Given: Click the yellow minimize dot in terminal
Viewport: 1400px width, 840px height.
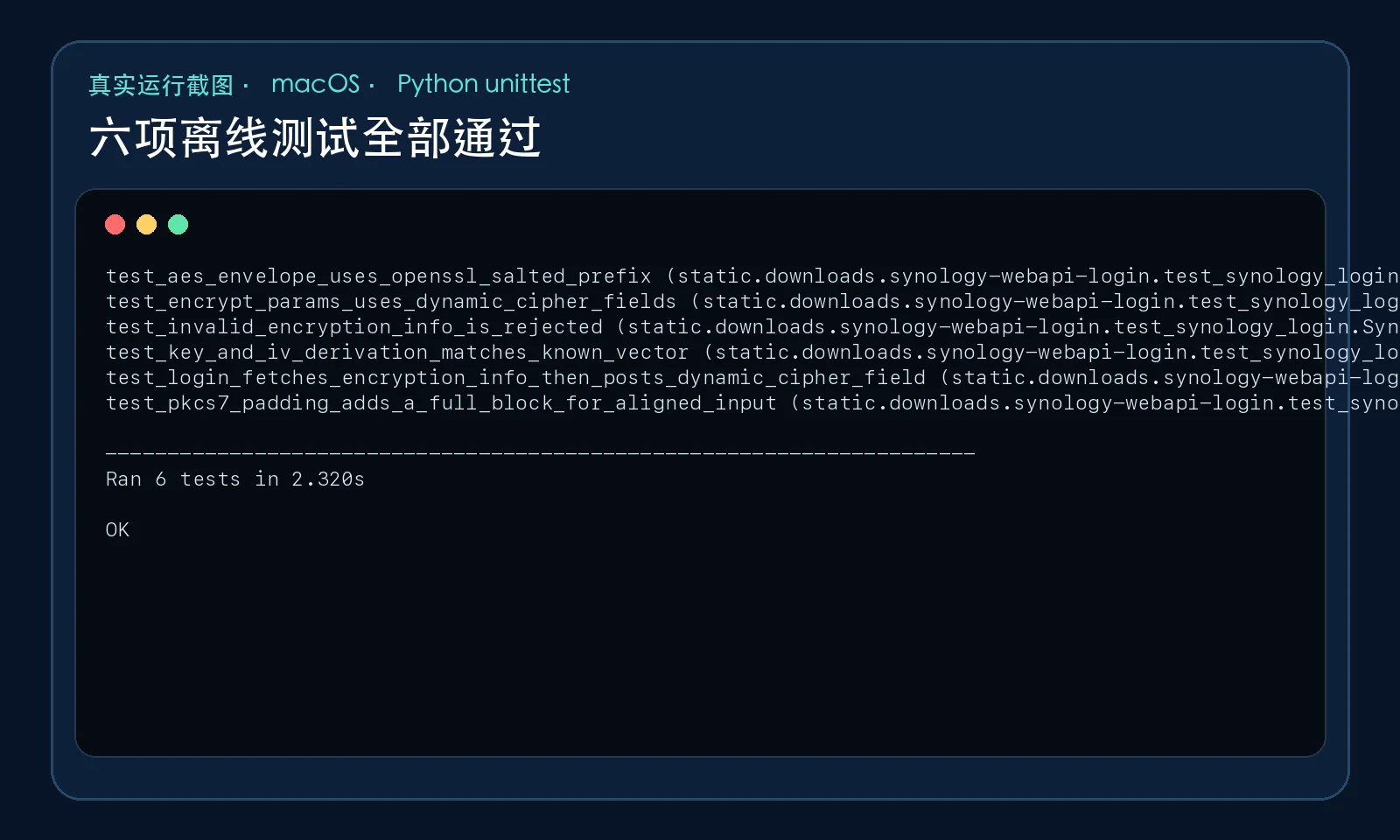Looking at the screenshot, I should coord(146,225).
